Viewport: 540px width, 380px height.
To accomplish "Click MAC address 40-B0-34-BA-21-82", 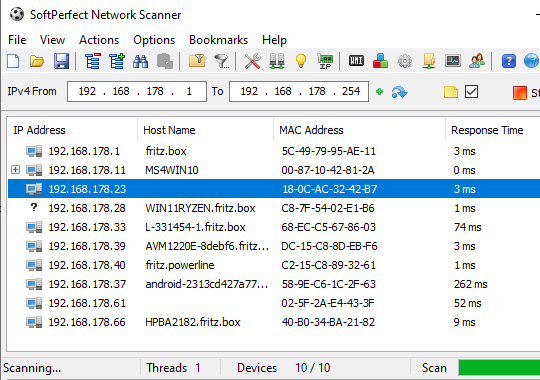I will tap(328, 322).
